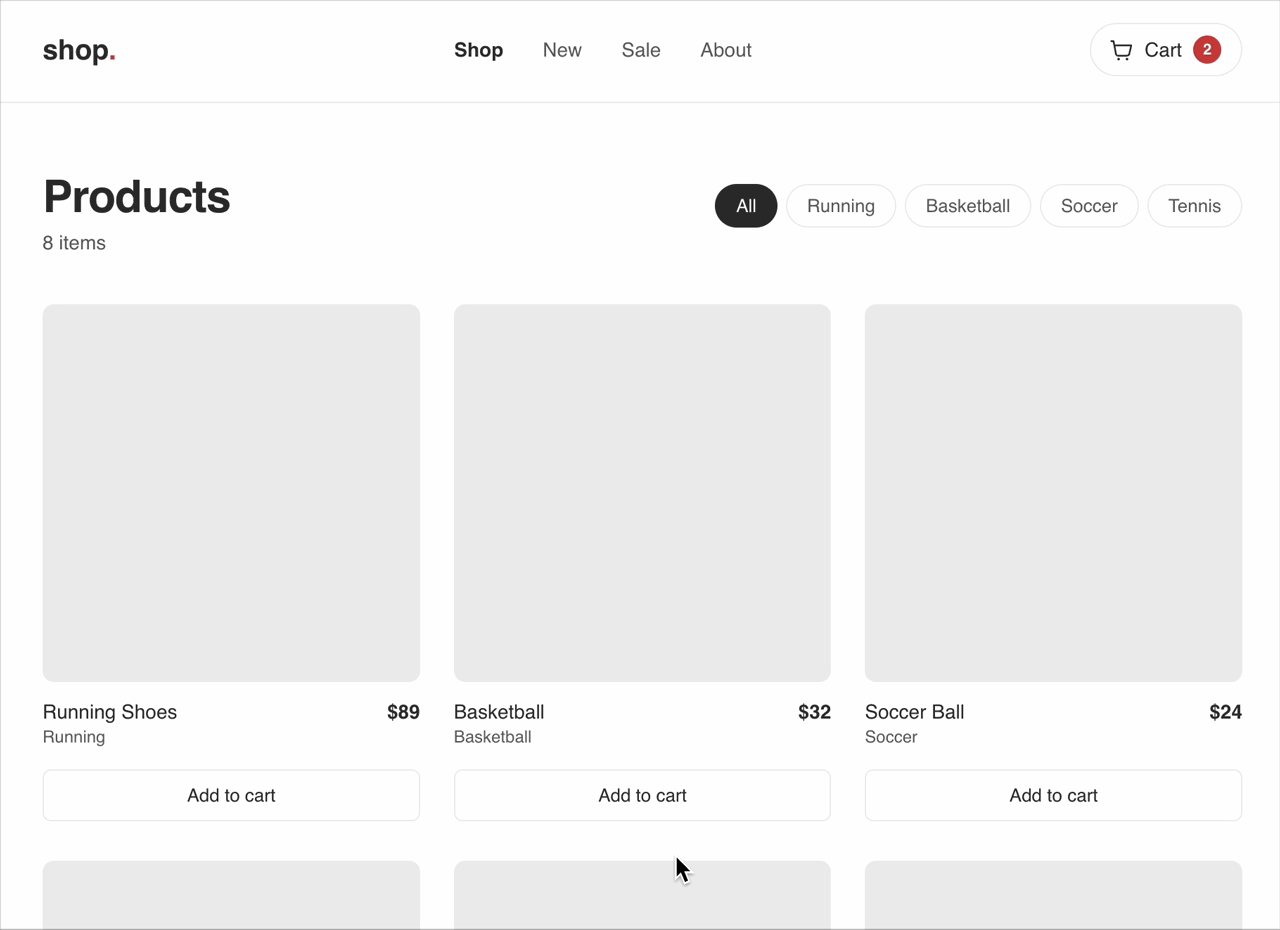Open the New navigation link
The image size is (1280, 930).
click(x=562, y=50)
